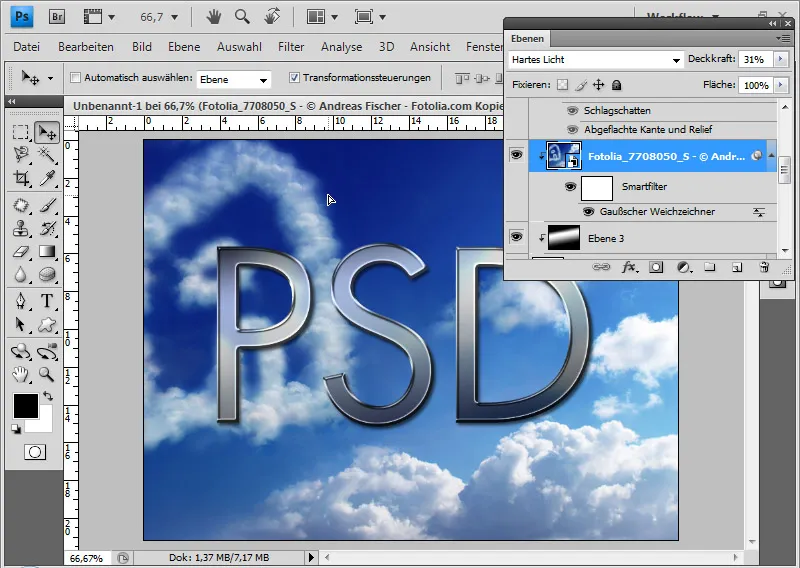The image size is (800, 568).
Task: Hide the Ebene 3 layer
Action: click(516, 237)
